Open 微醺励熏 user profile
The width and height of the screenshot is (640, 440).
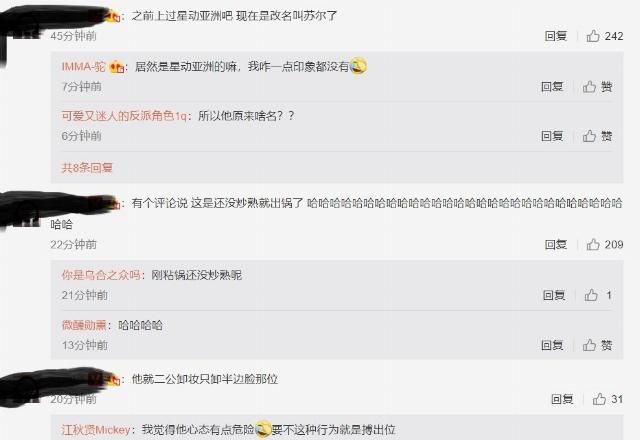tap(84, 325)
